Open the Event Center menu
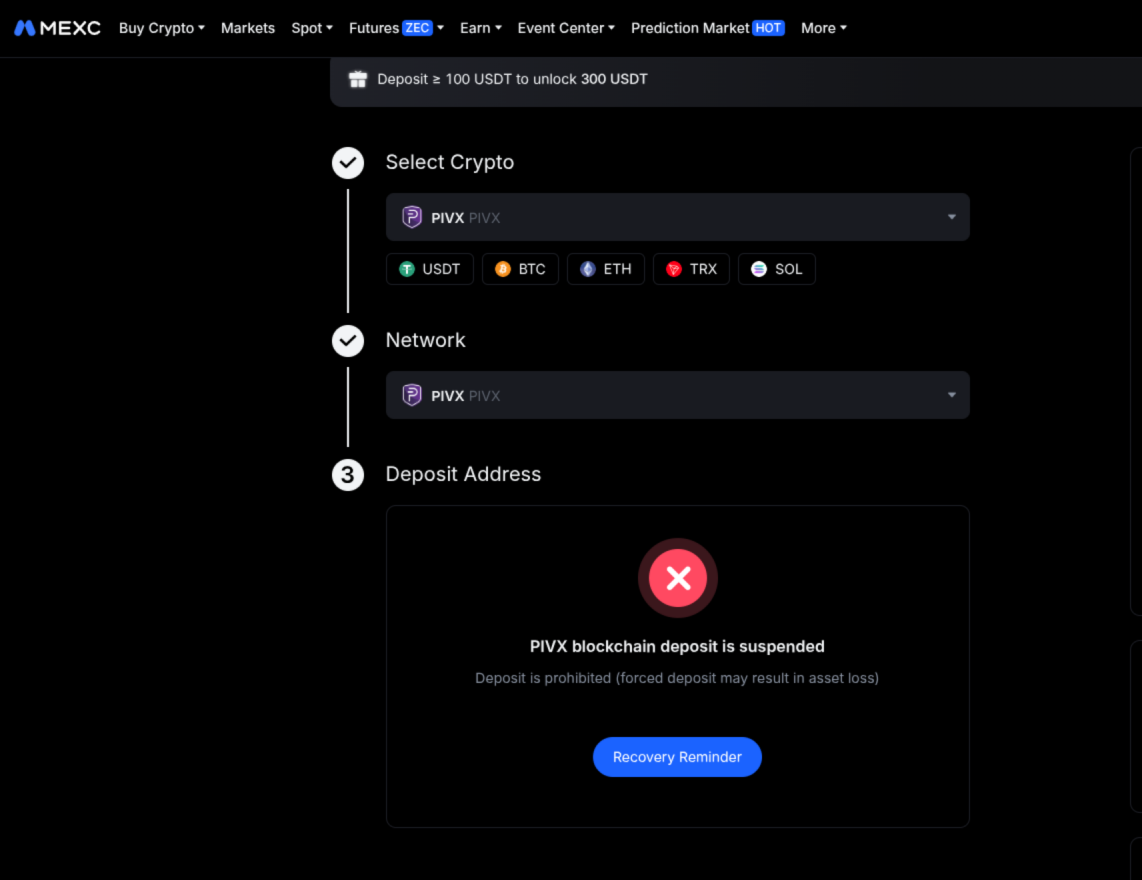The height and width of the screenshot is (880, 1142). 566,28
